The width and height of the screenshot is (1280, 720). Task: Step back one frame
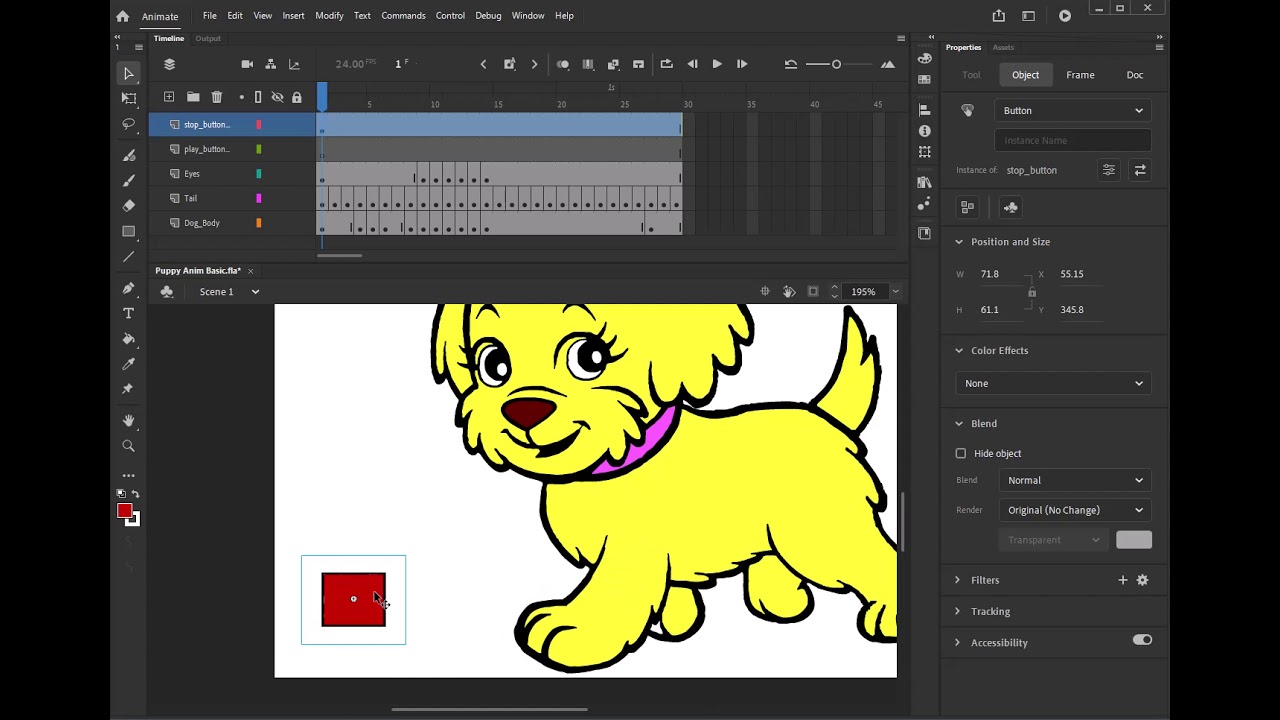click(x=692, y=64)
